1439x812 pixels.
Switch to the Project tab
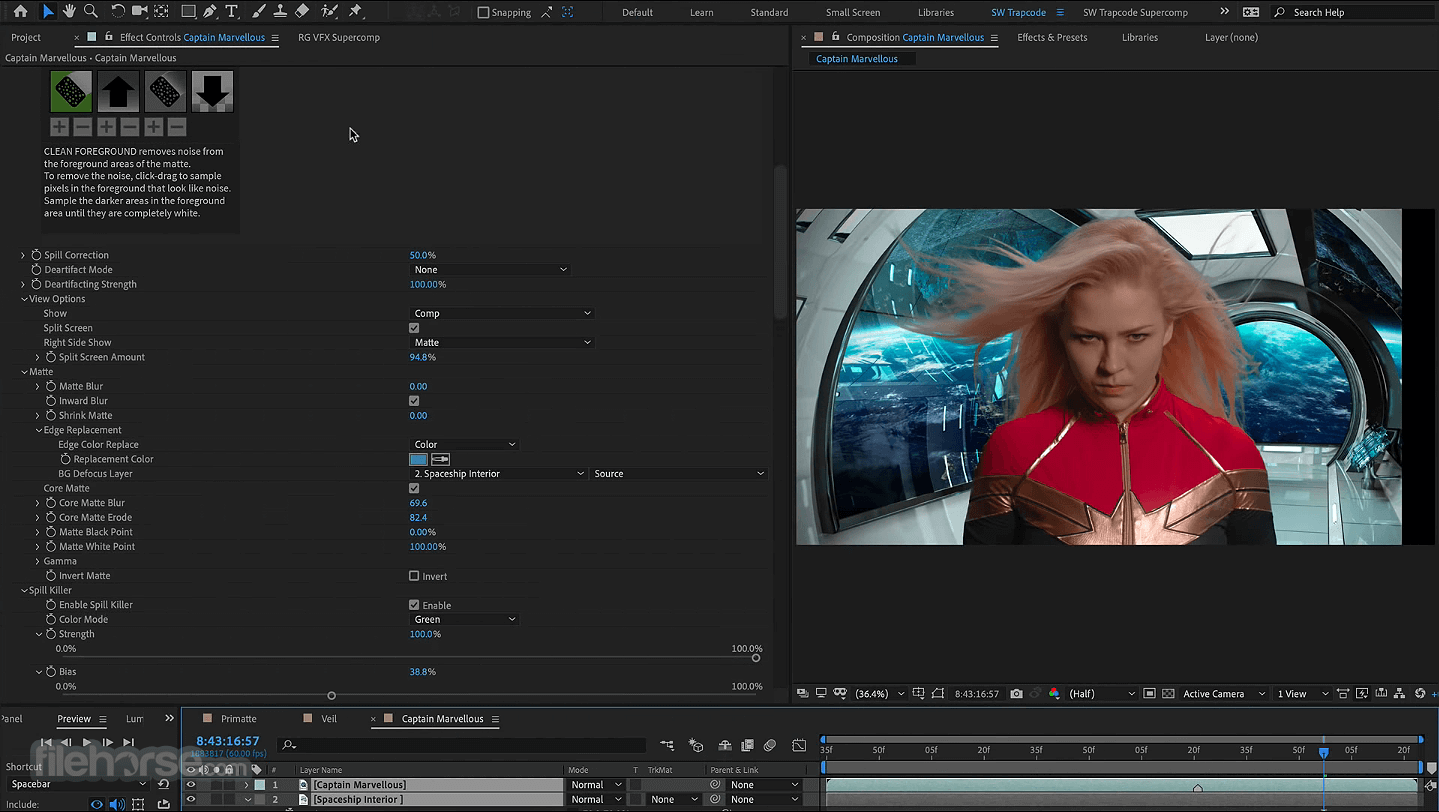26,37
